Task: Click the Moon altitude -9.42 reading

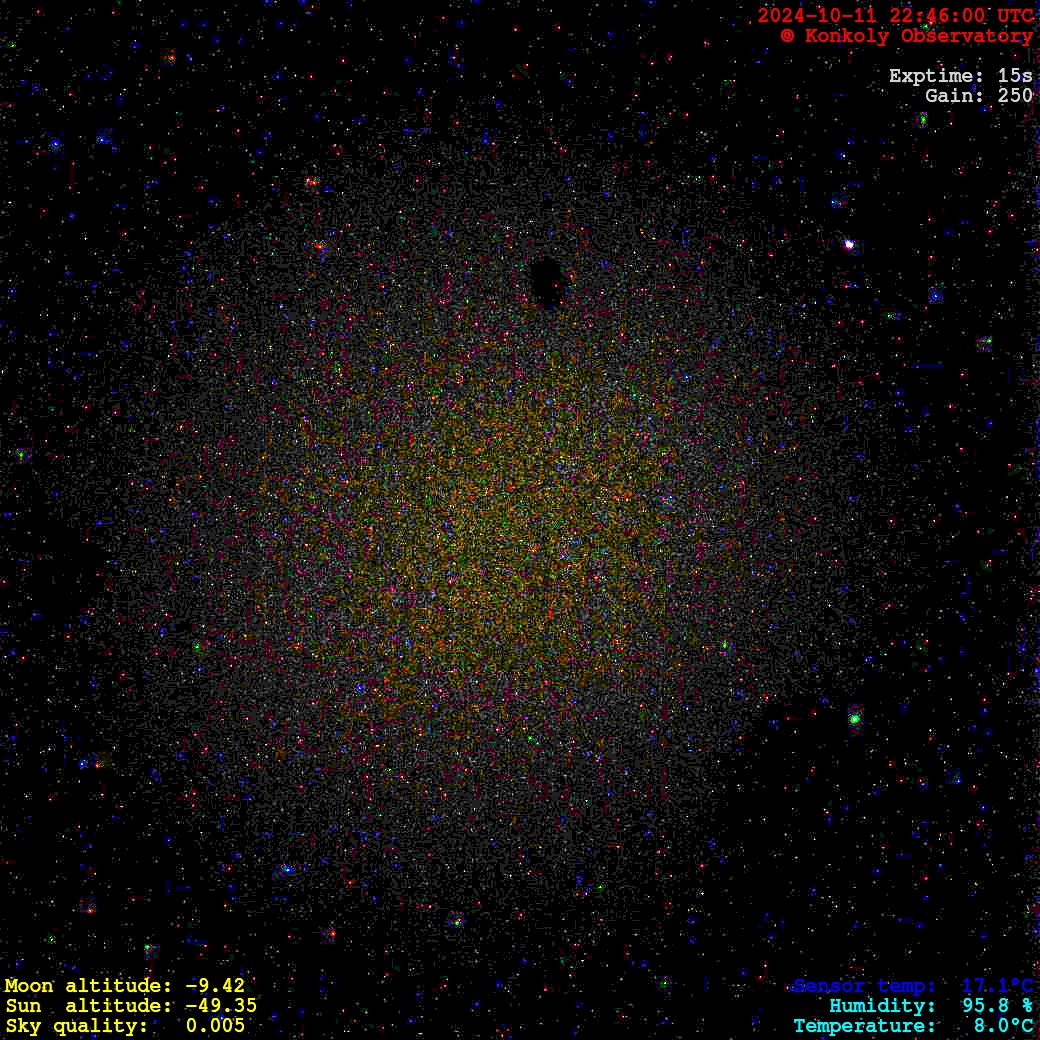Action: [125, 986]
